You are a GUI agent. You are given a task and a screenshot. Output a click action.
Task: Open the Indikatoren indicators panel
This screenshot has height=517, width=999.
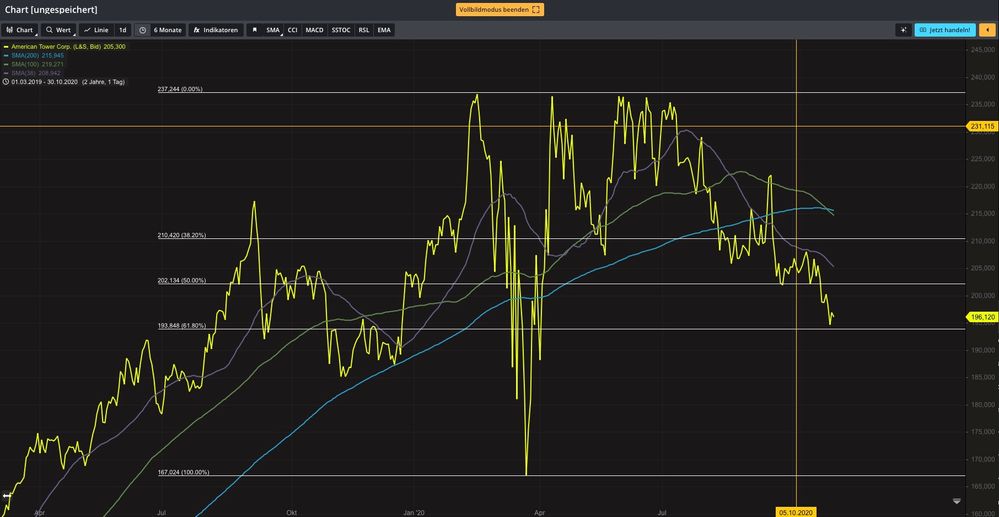tap(215, 30)
